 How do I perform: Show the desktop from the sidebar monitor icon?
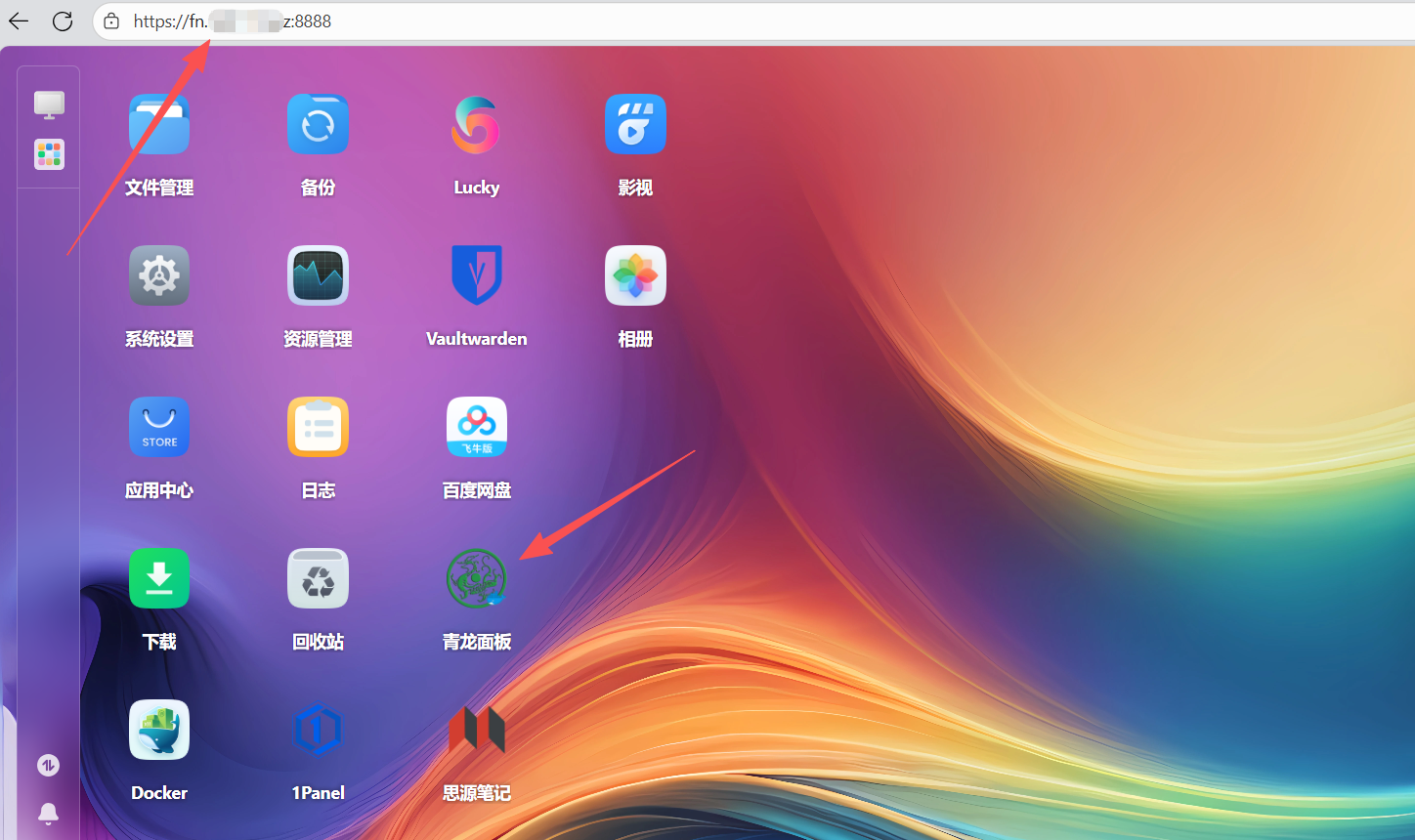(49, 105)
